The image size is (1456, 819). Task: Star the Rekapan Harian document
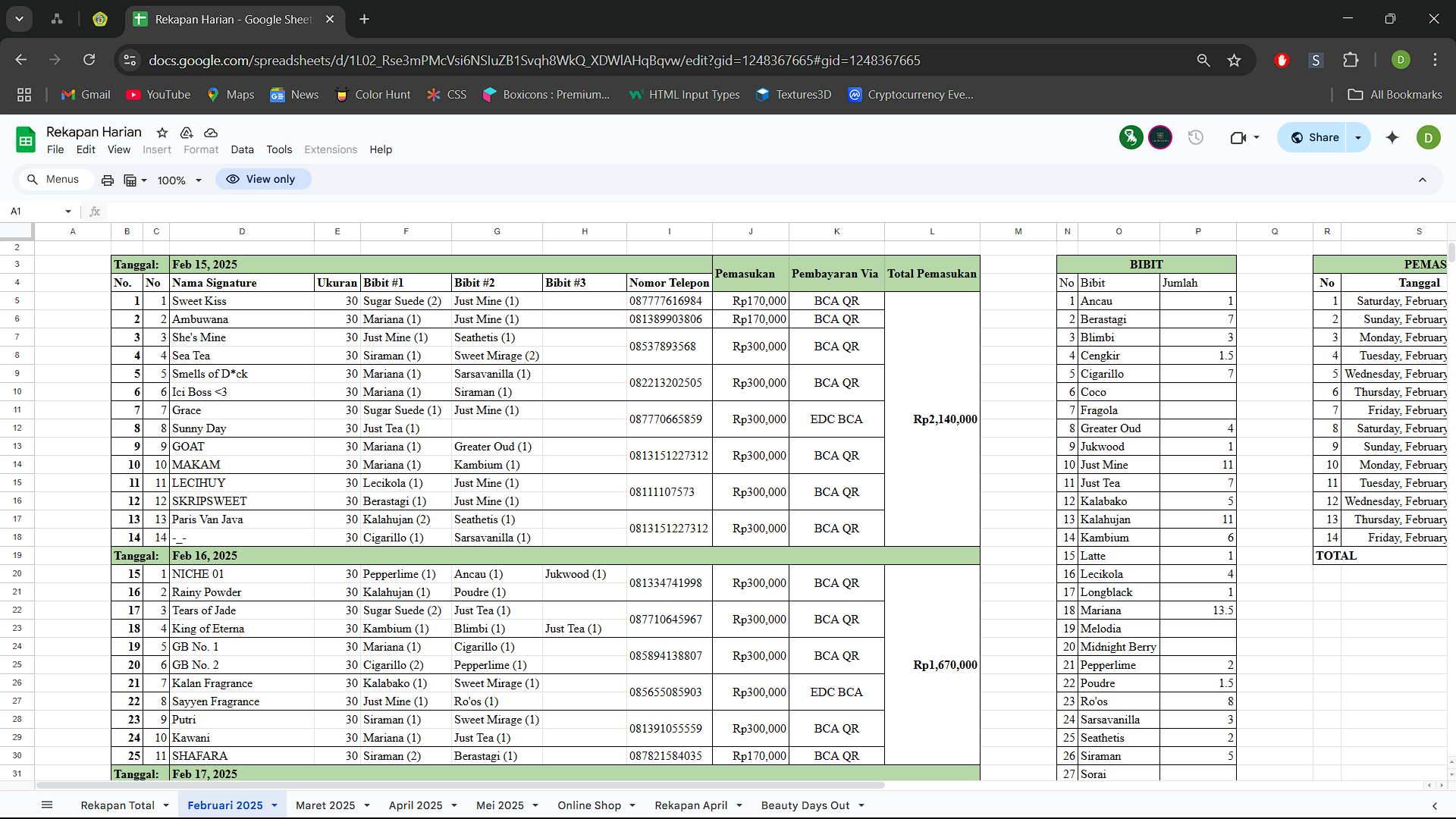162,132
